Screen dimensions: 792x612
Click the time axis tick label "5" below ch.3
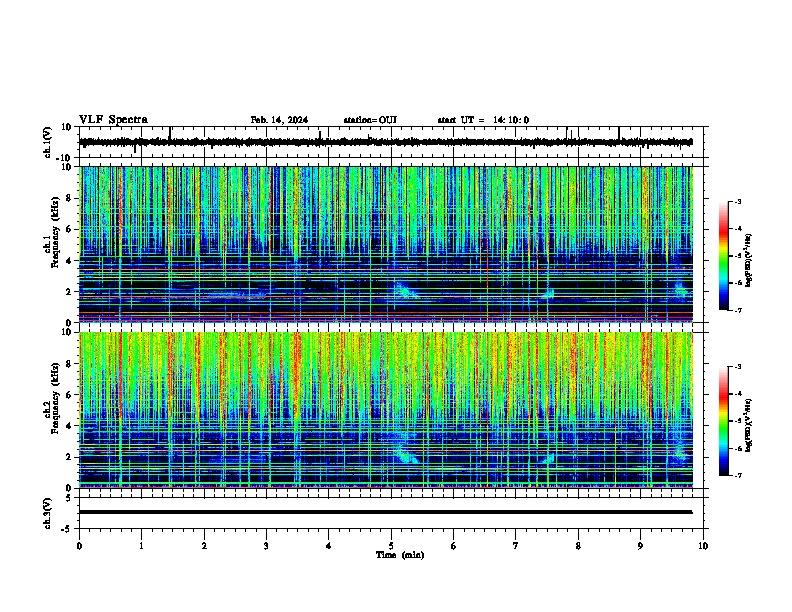(x=391, y=546)
